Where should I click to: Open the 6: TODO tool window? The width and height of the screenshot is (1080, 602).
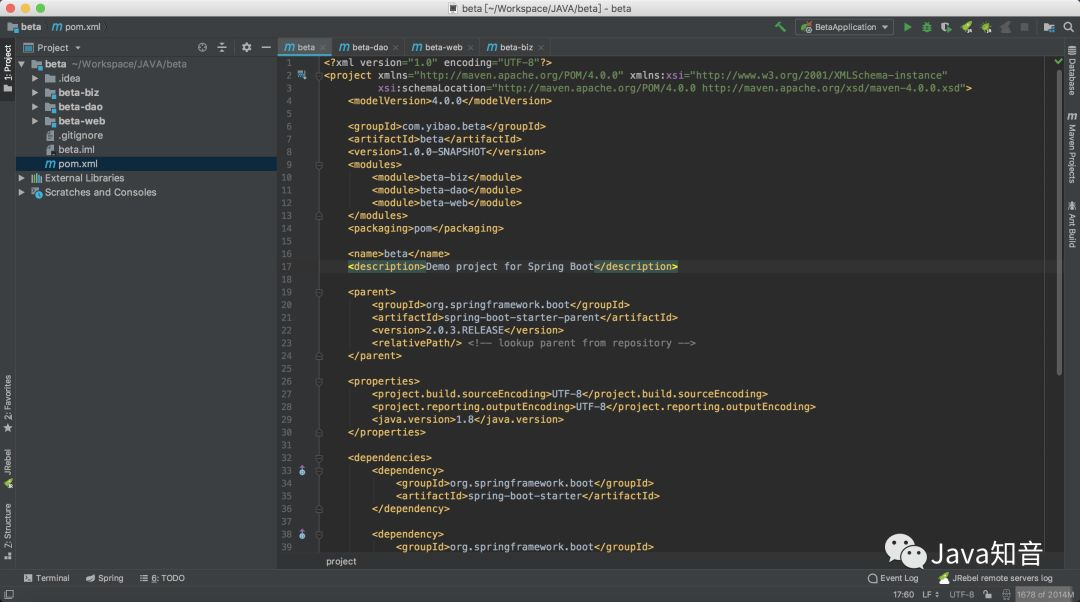point(162,578)
